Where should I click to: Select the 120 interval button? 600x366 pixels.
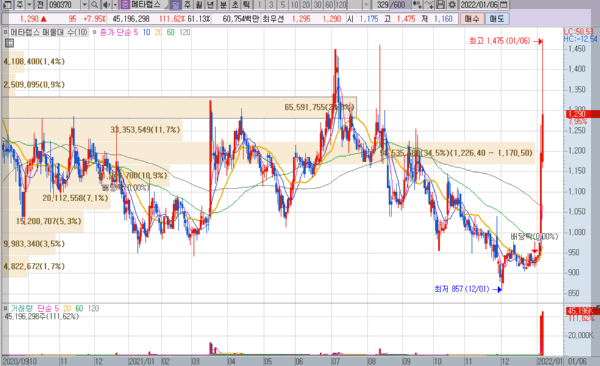341,5
